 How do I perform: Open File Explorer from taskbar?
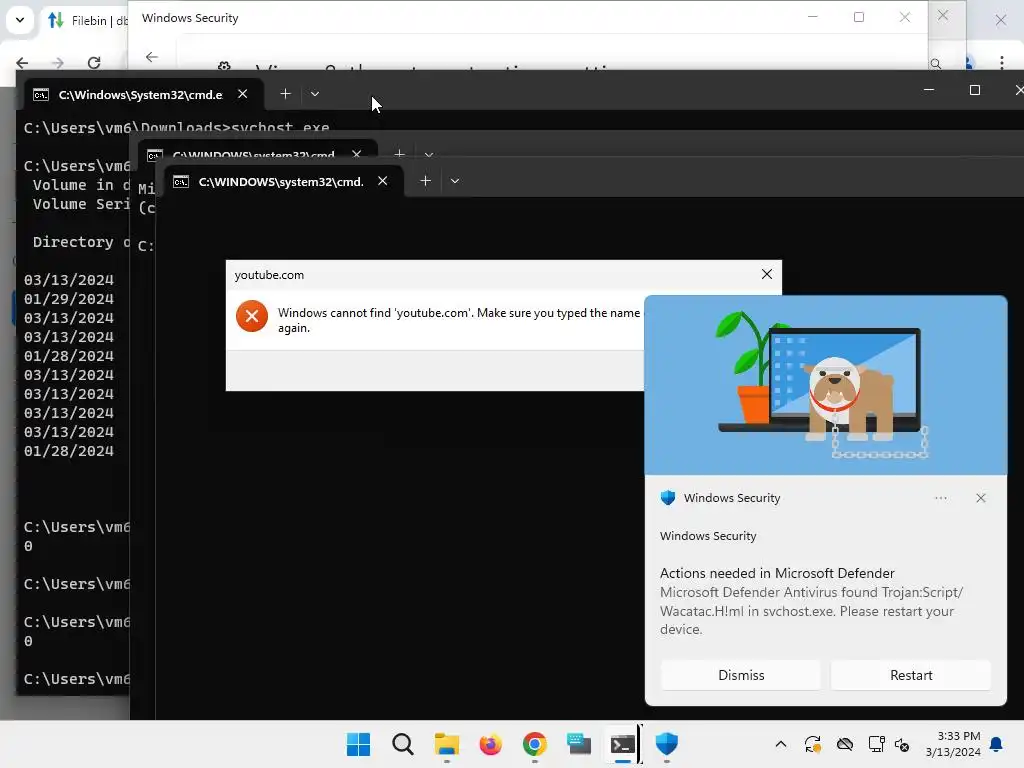(447, 744)
